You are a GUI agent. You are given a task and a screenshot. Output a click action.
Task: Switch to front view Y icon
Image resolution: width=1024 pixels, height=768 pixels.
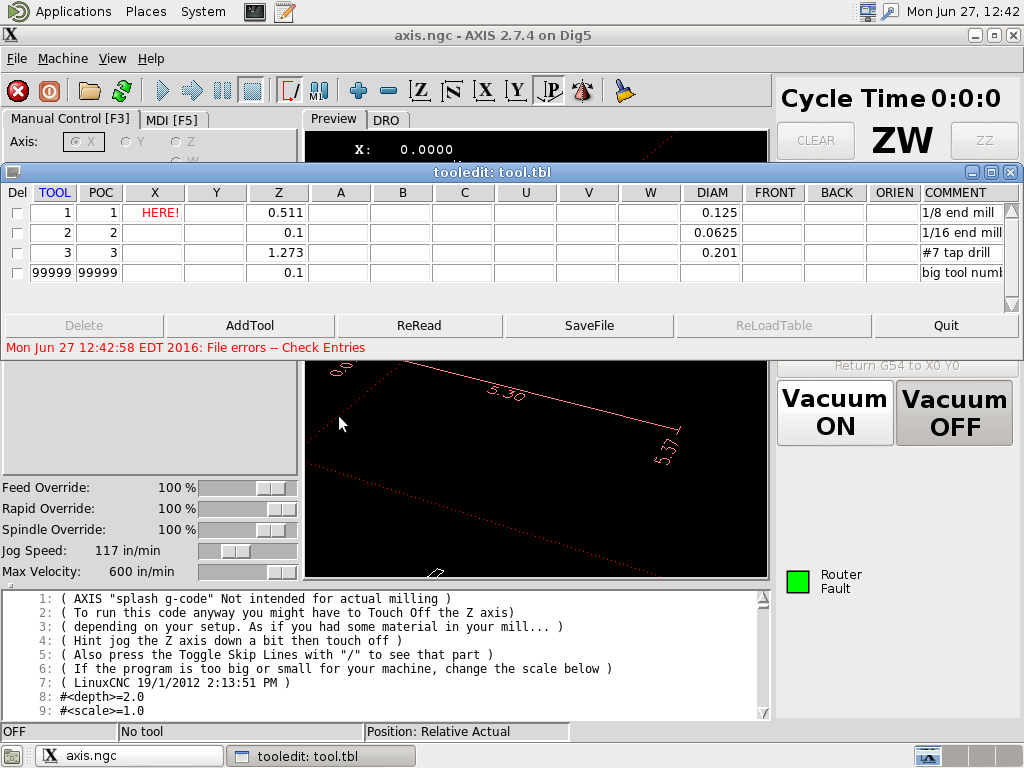pyautogui.click(x=516, y=91)
